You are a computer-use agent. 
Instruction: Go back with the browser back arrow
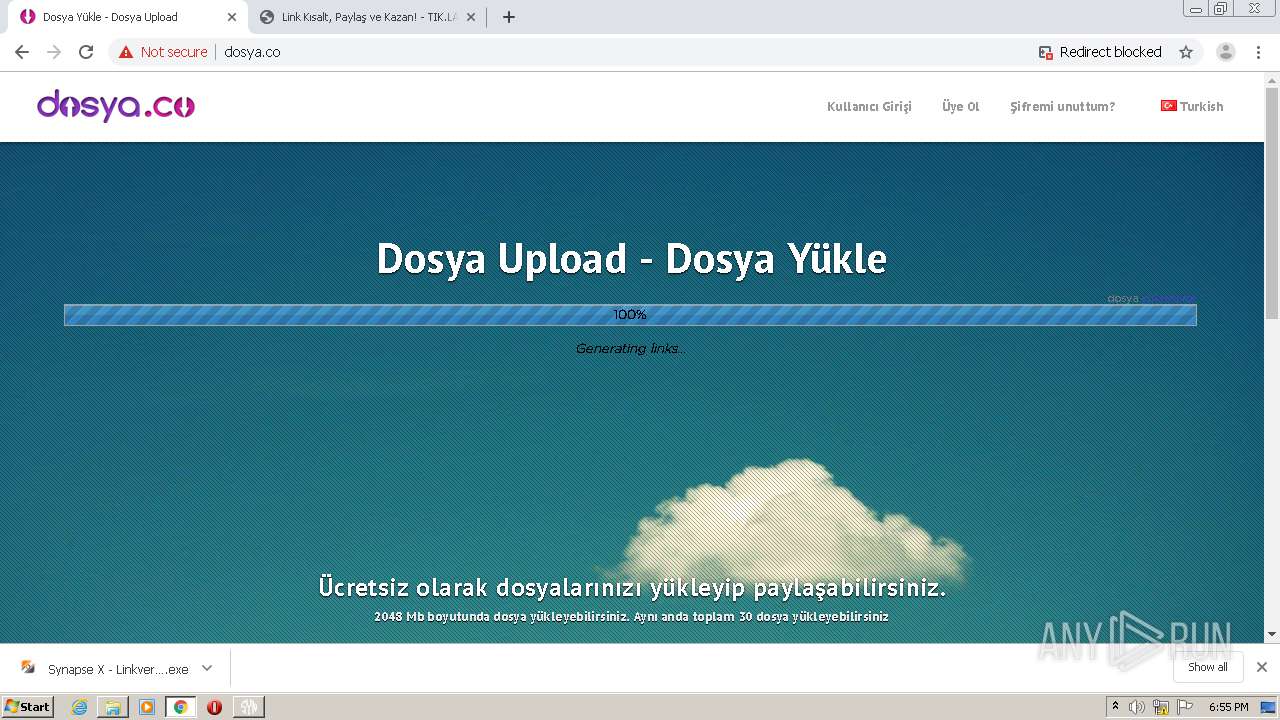(x=22, y=52)
